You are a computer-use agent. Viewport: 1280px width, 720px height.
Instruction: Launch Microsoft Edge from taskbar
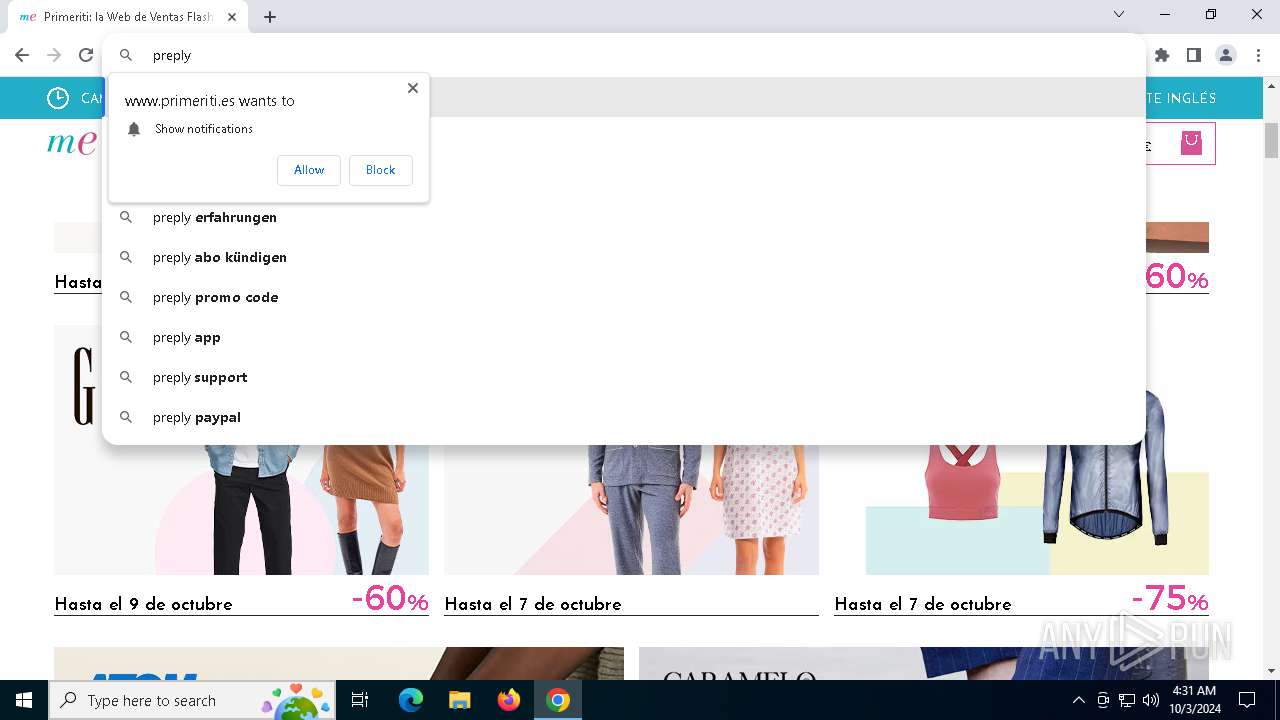click(411, 700)
